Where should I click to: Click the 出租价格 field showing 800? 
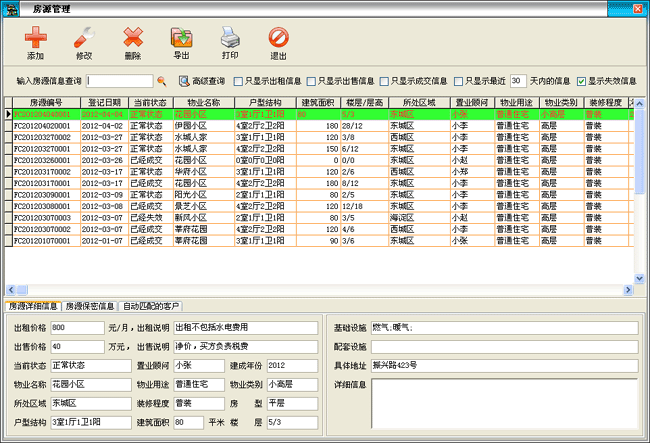76,327
